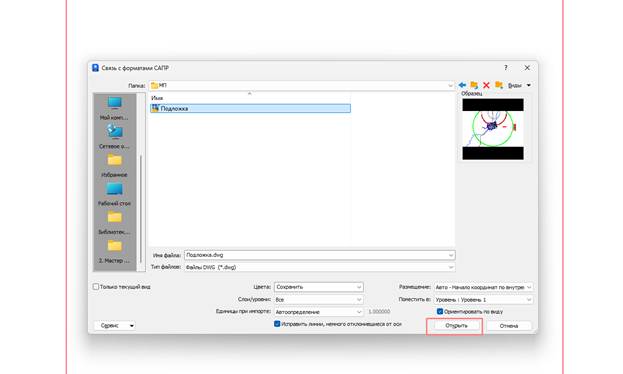
Task: Expand the Colors dropdown set to Сохранить
Action: click(319, 287)
